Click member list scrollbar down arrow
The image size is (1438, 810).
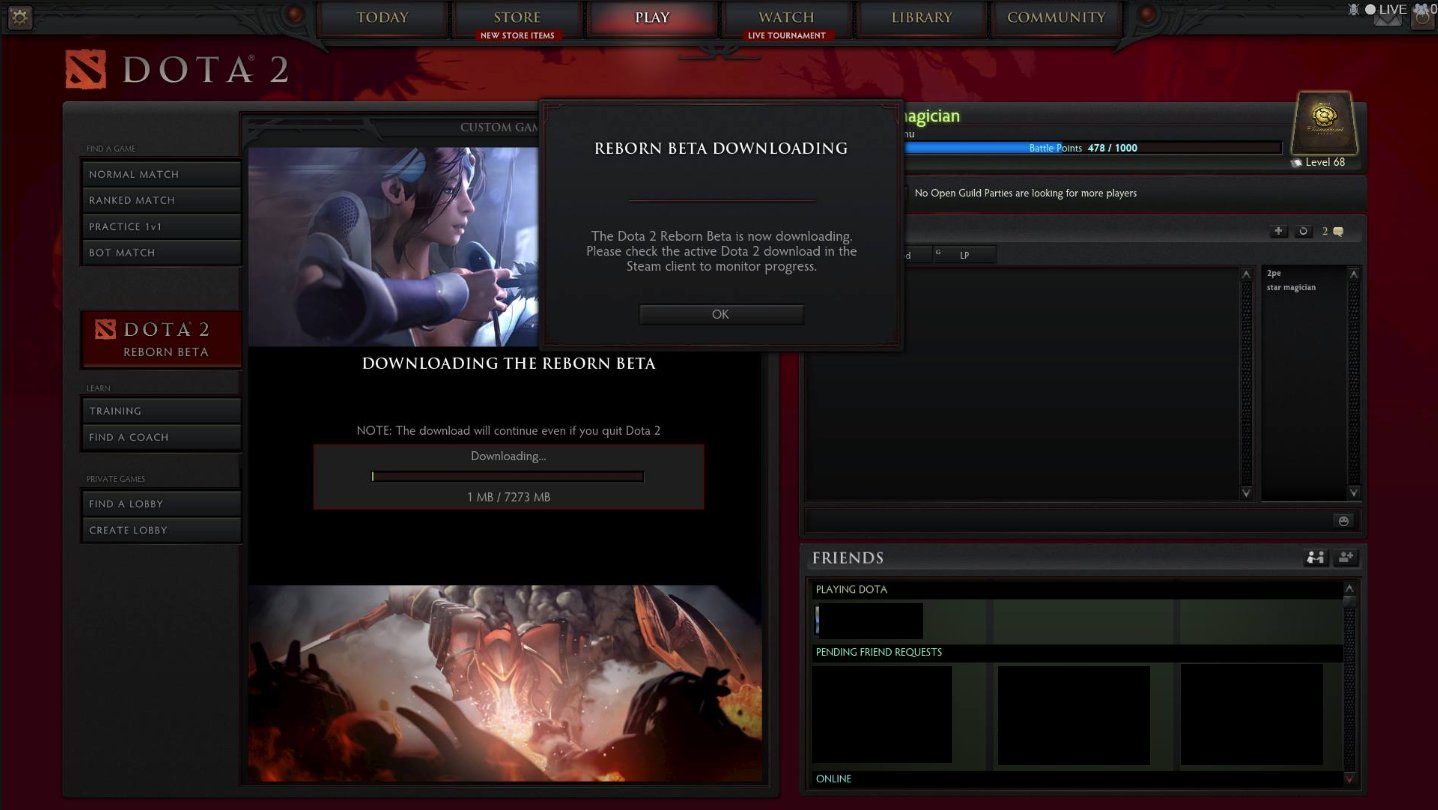pyautogui.click(x=1354, y=493)
